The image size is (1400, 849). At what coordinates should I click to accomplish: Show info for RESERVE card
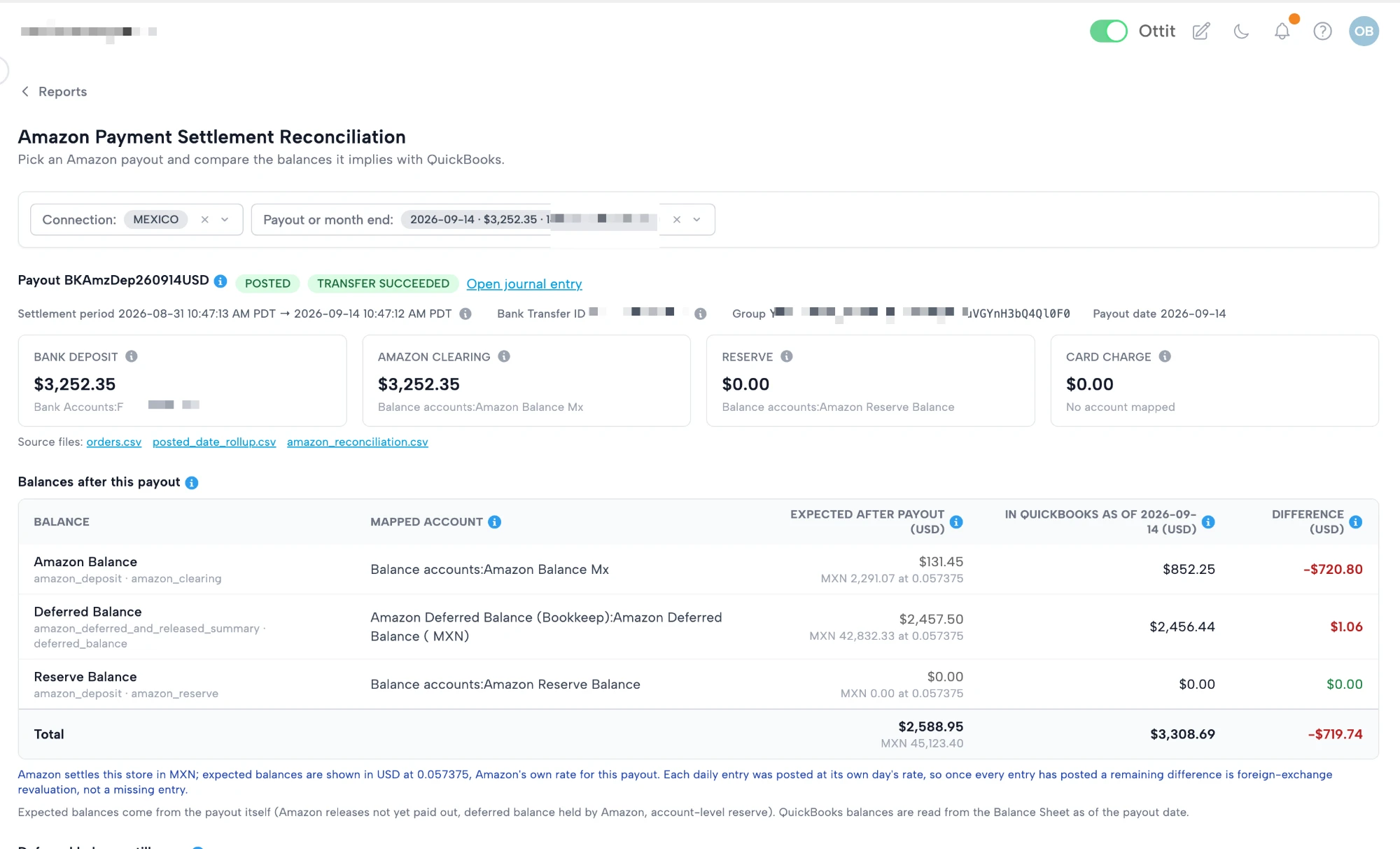787,356
